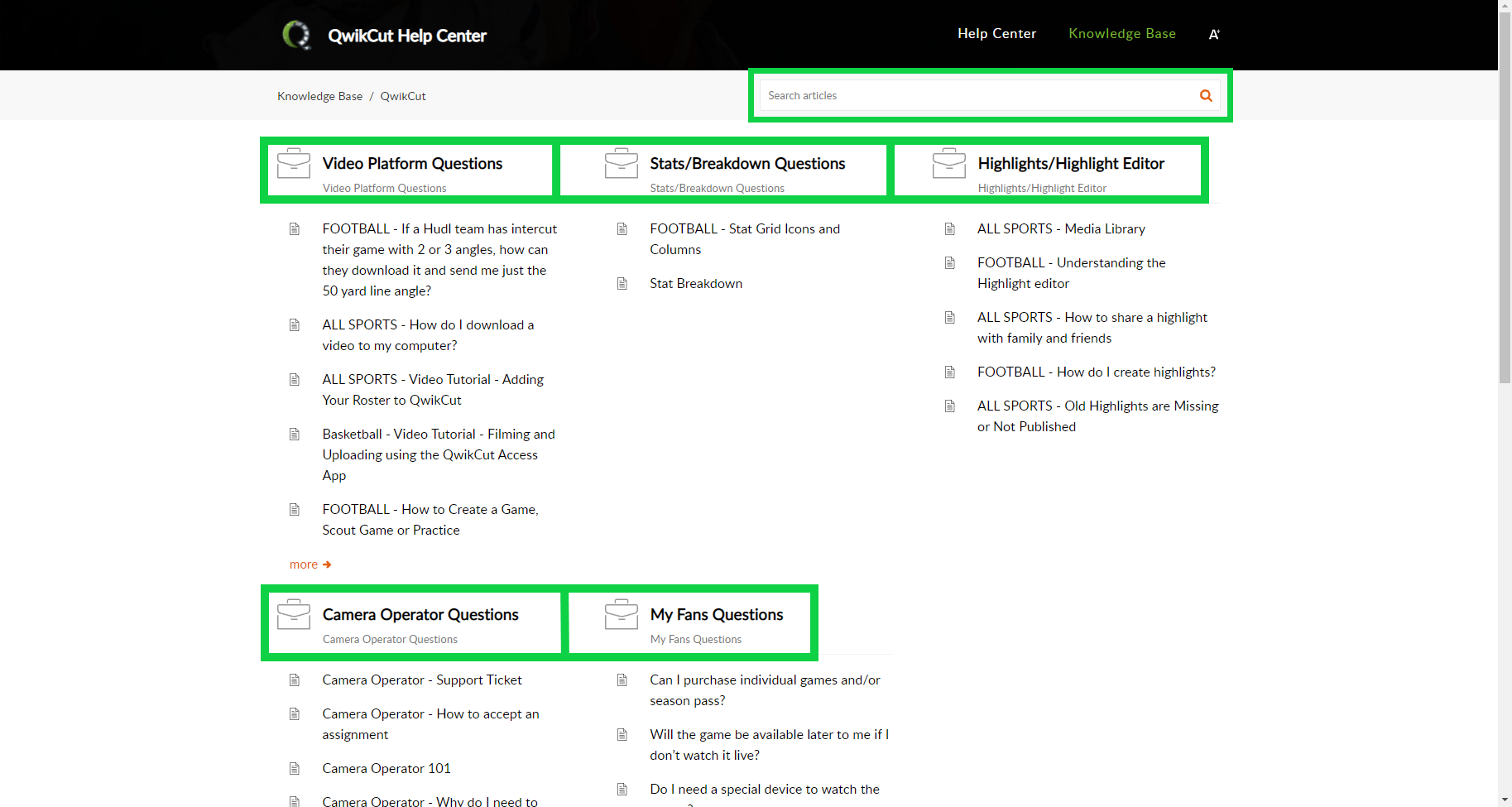Click document icon beside Media Library article
The width and height of the screenshot is (1512, 807).
tap(950, 229)
